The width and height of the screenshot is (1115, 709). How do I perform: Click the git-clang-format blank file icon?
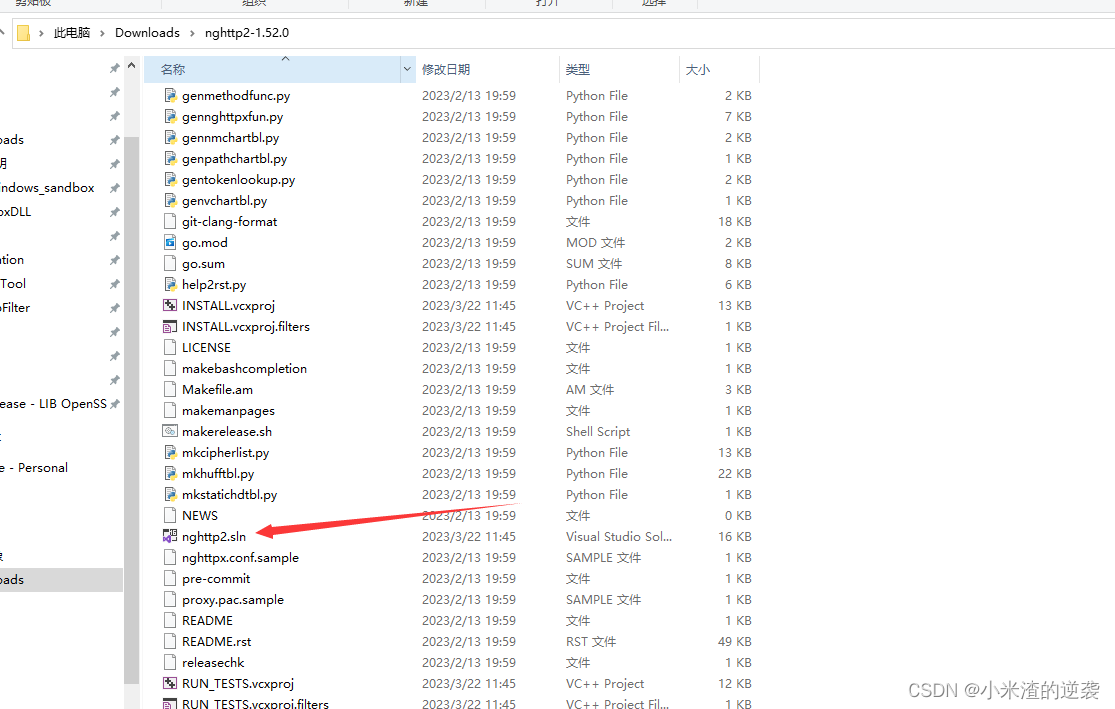pos(170,221)
